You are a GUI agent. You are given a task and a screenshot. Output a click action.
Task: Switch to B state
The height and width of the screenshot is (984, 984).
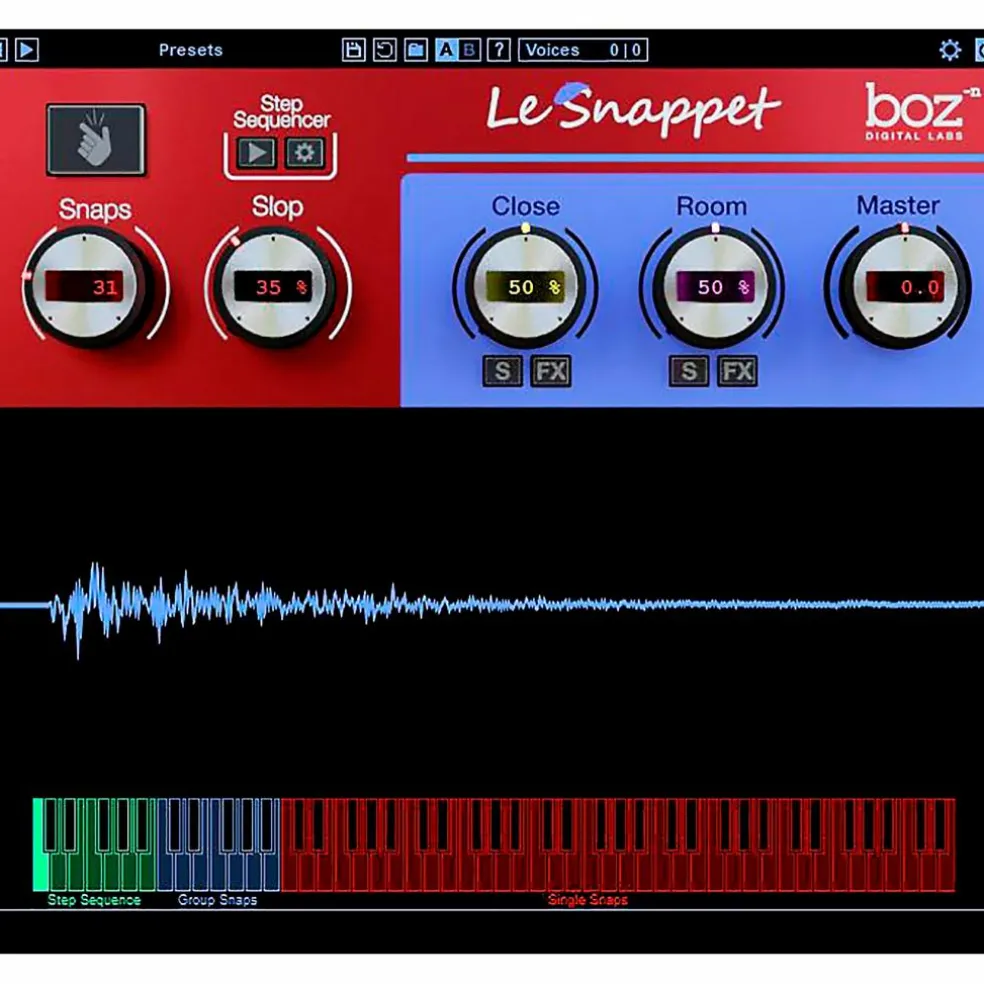[469, 50]
